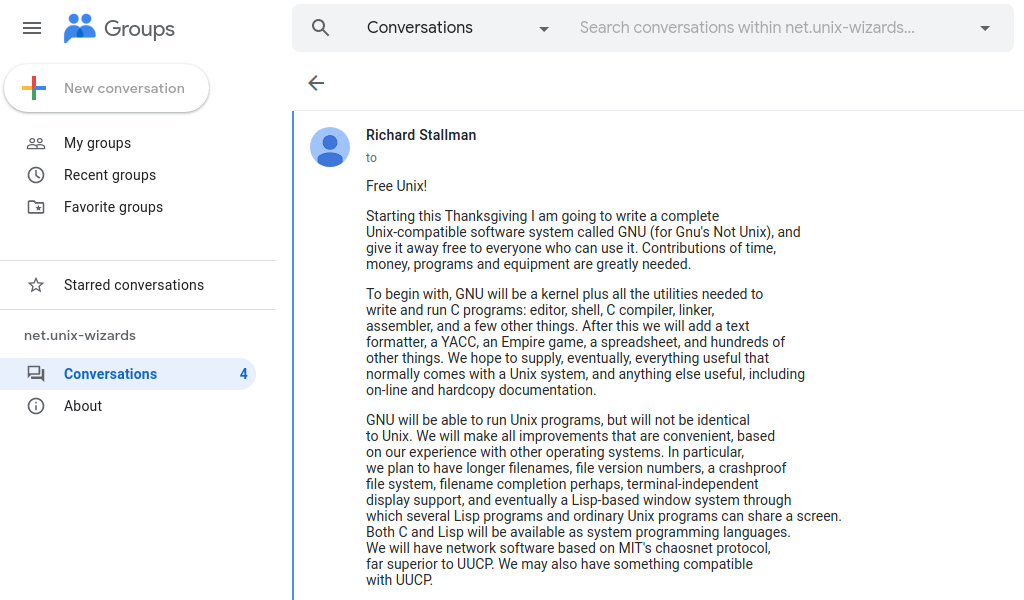Select Conversations in sidebar

(x=110, y=374)
